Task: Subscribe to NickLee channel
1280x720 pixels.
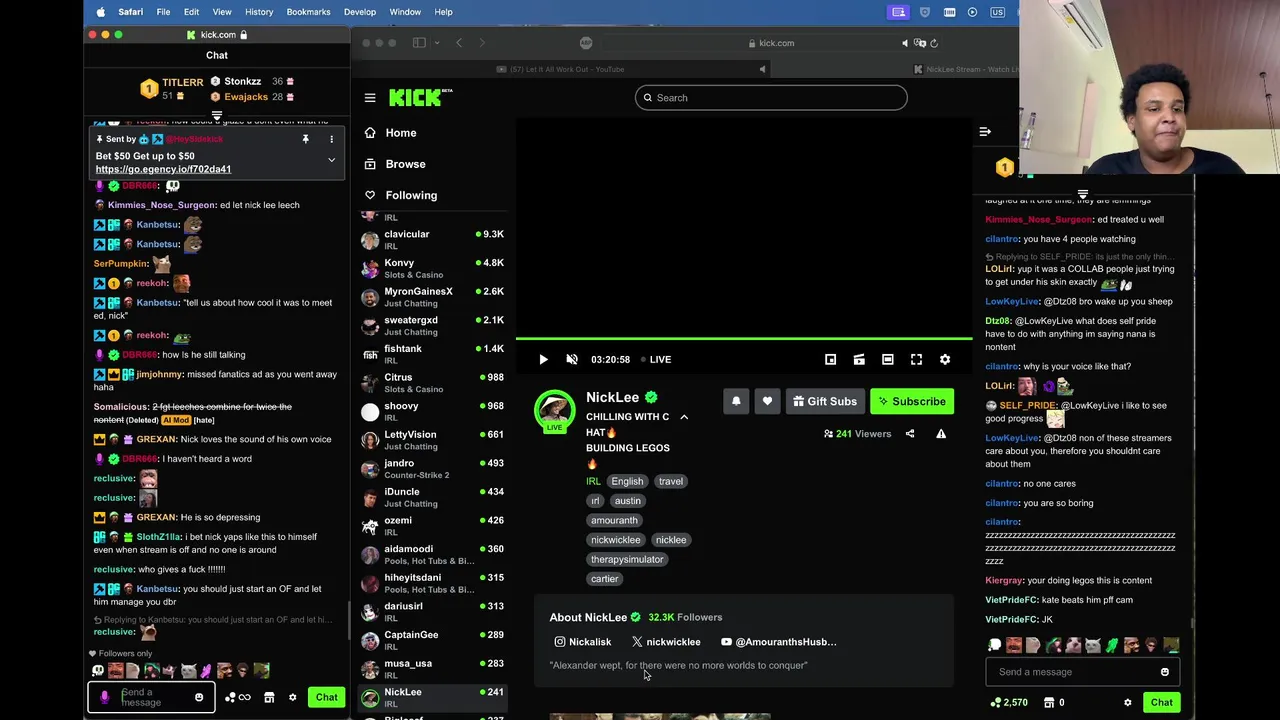Action: [x=912, y=401]
